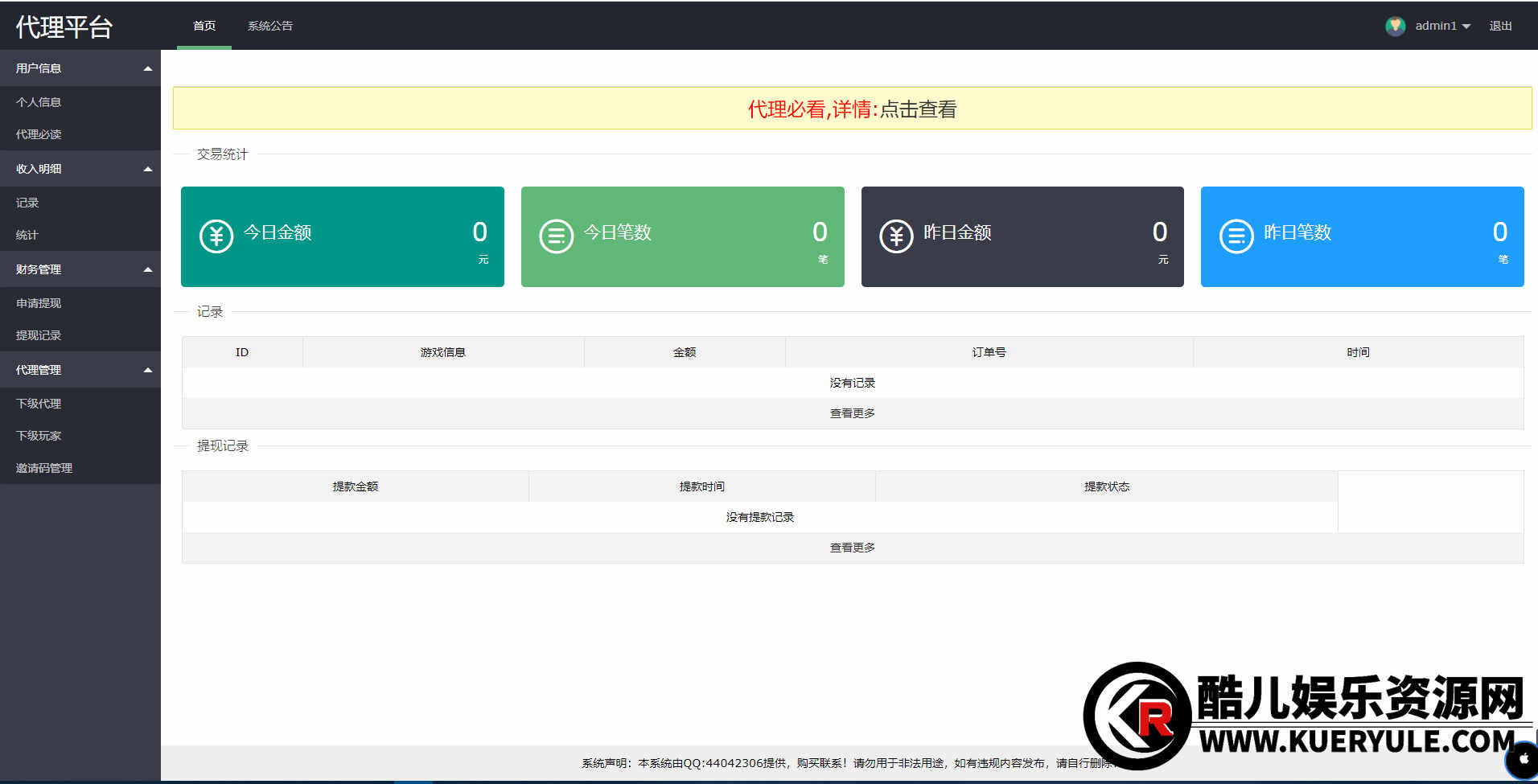Click the yen icon on 昨日金额 card
This screenshot has height=784, width=1538.
pyautogui.click(x=896, y=236)
